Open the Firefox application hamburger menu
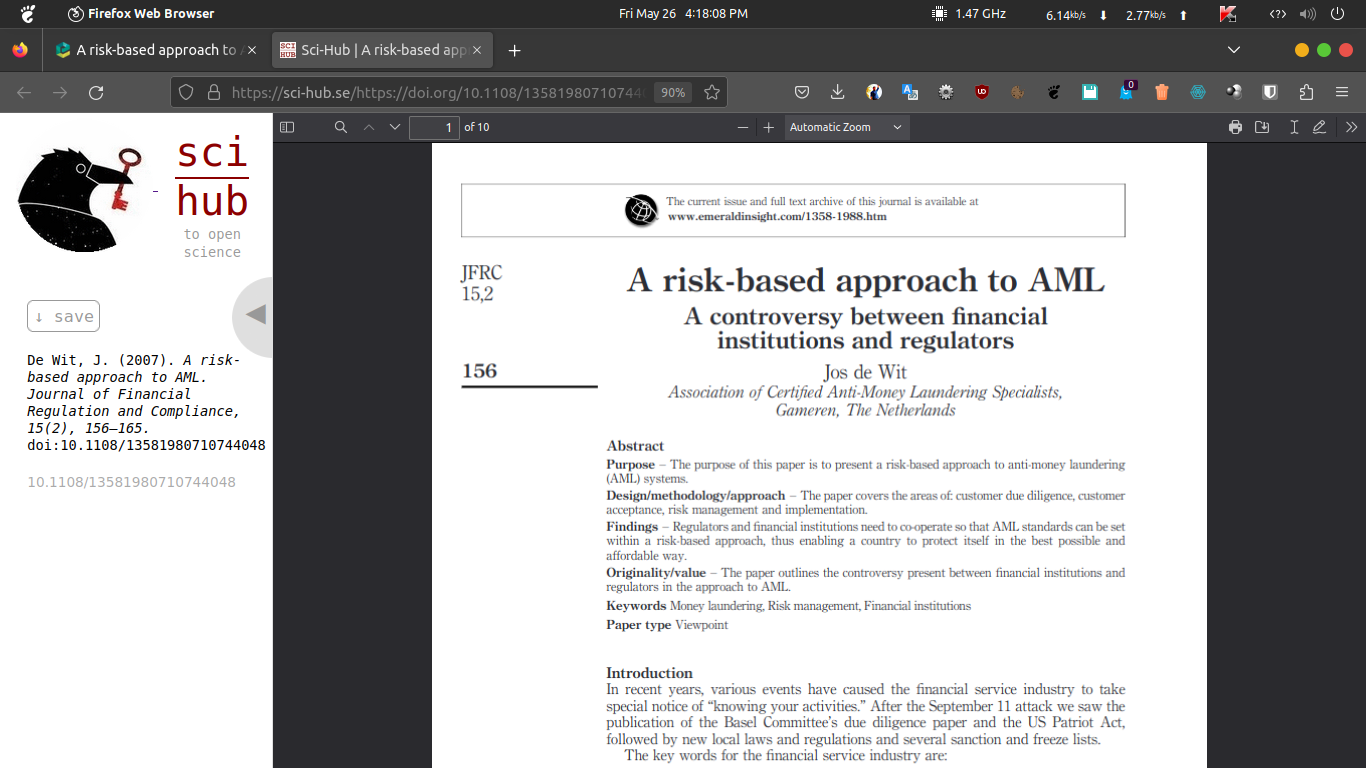This screenshot has width=1366, height=768. 1342,92
